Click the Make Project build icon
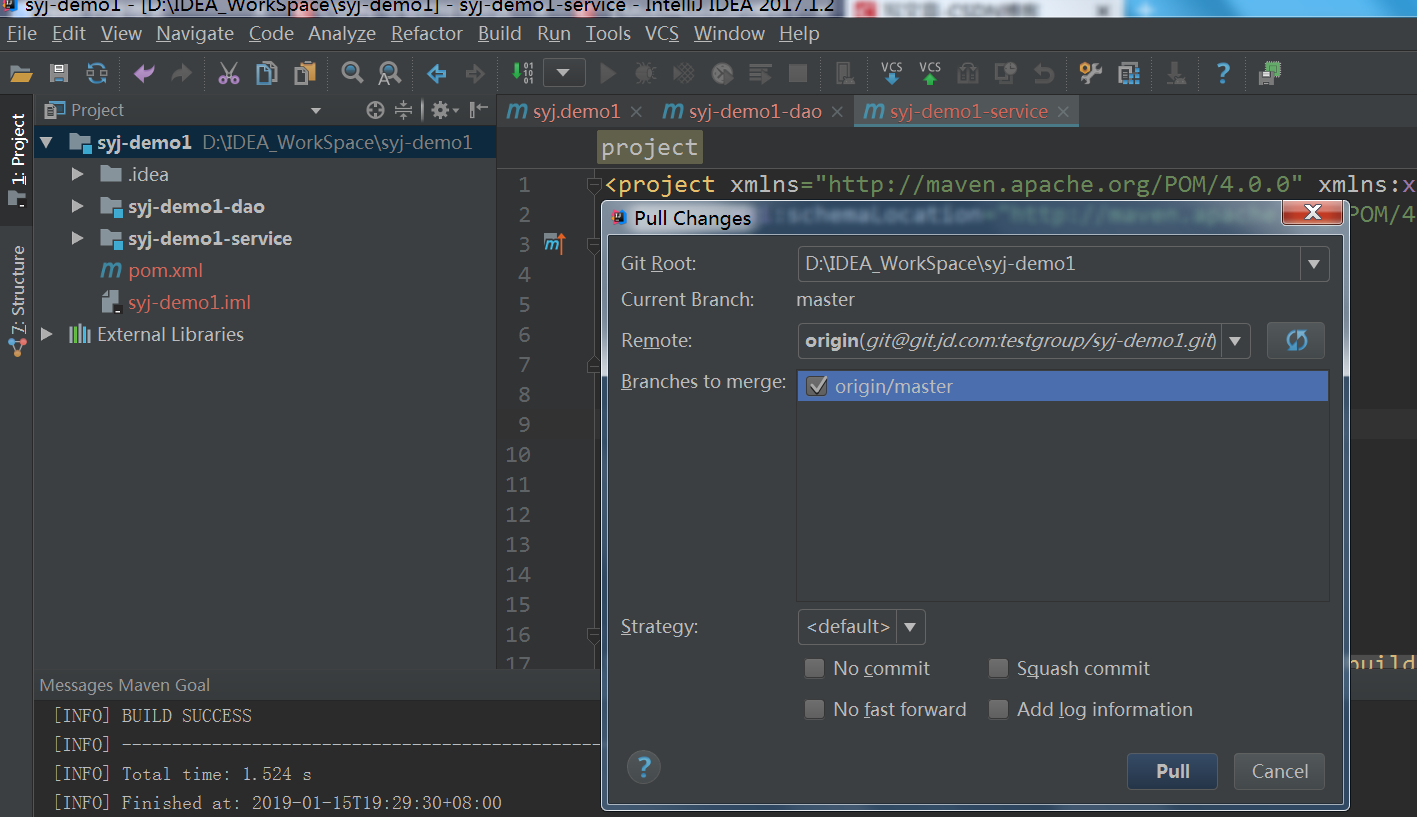Screen dimensions: 1417x817 [522, 73]
